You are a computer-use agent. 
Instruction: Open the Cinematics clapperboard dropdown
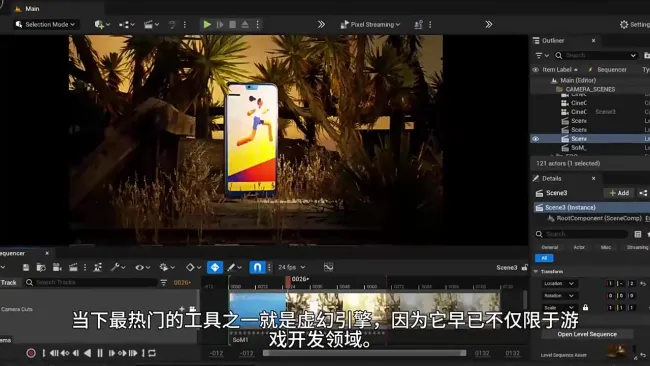click(x=151, y=24)
